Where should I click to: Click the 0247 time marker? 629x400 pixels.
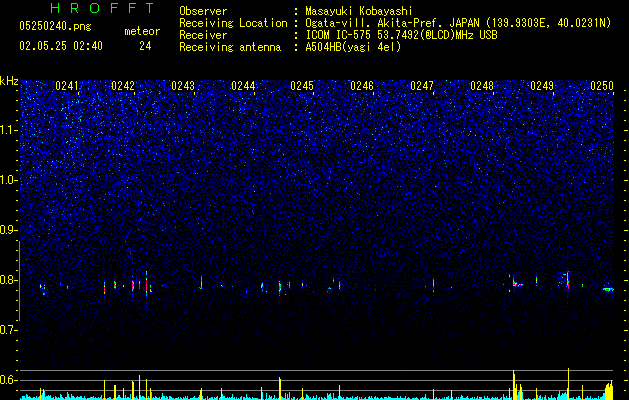[x=422, y=86]
